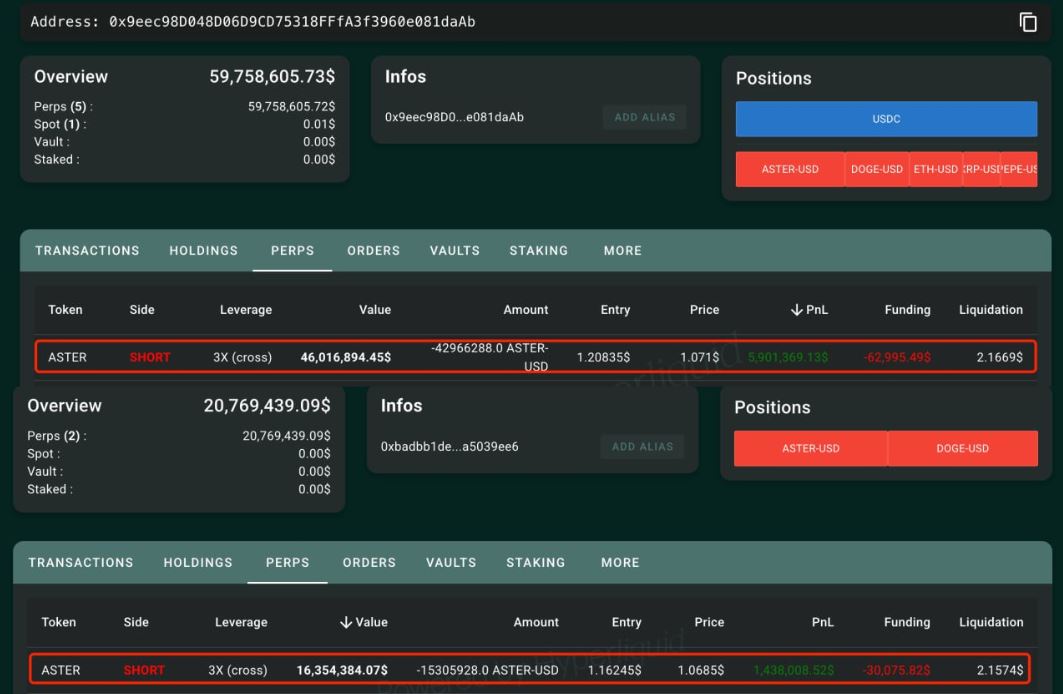The width and height of the screenshot is (1063, 694).
Task: Switch to the HOLDINGS tab
Action: coord(203,250)
